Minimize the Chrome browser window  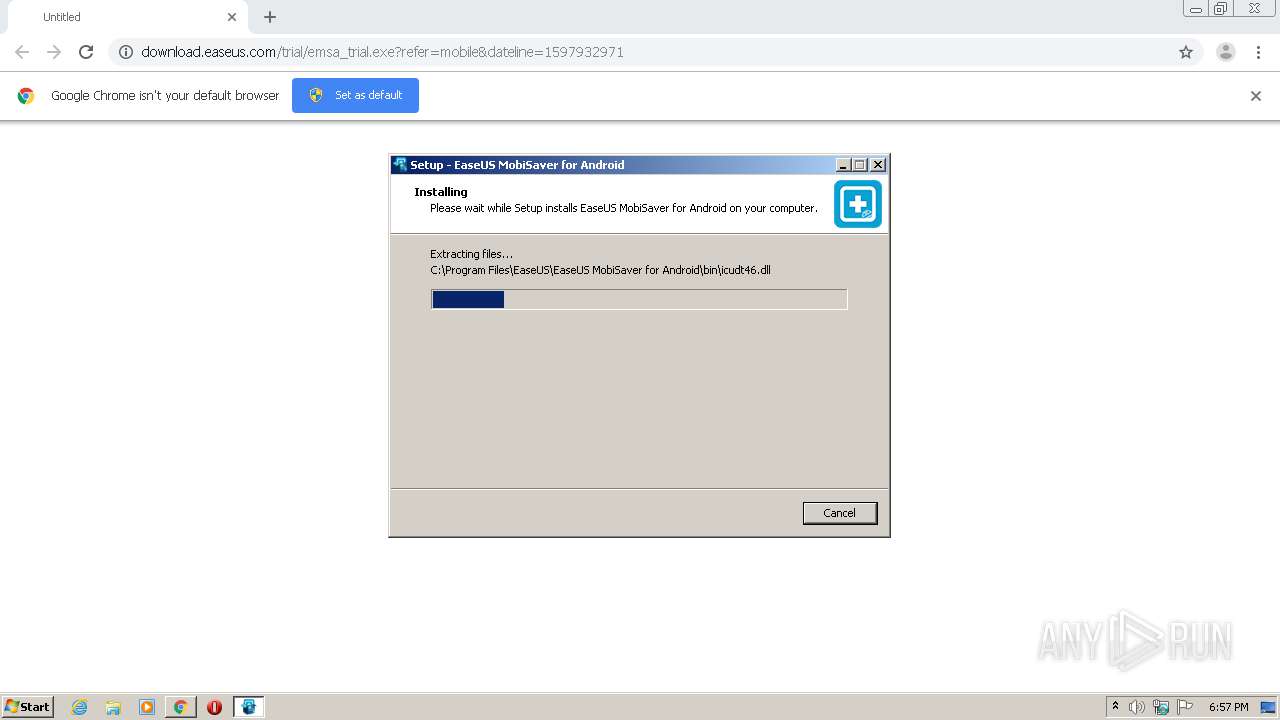coord(1195,9)
